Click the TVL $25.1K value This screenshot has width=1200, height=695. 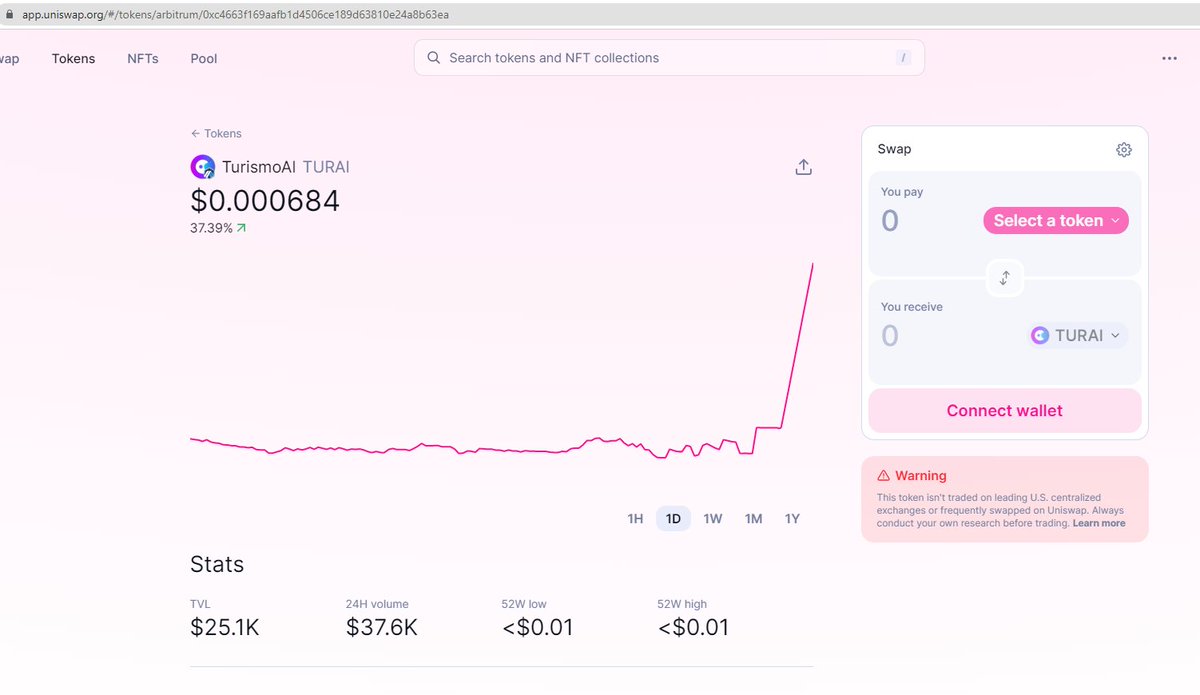[225, 628]
